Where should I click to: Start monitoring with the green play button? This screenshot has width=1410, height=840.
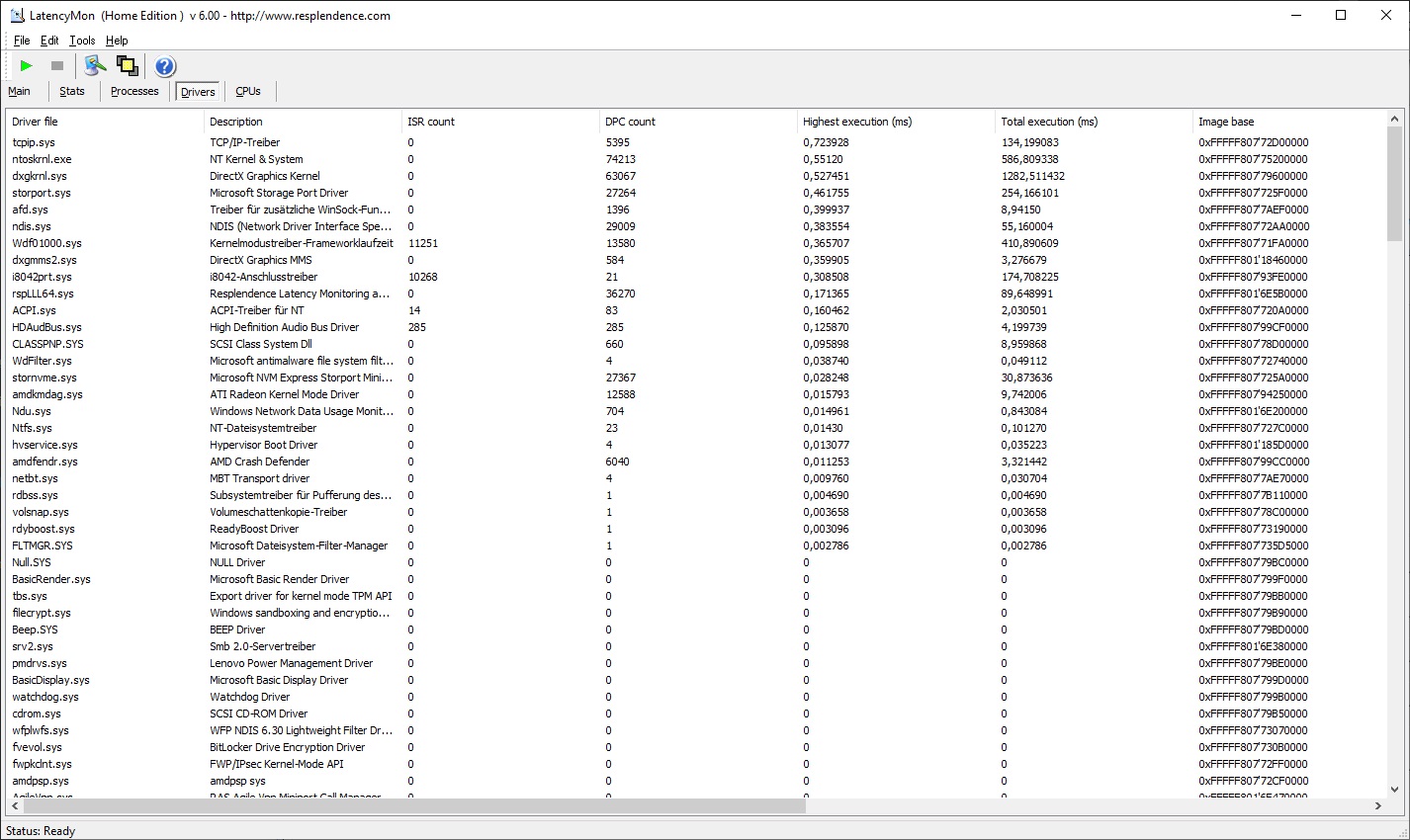tap(27, 66)
